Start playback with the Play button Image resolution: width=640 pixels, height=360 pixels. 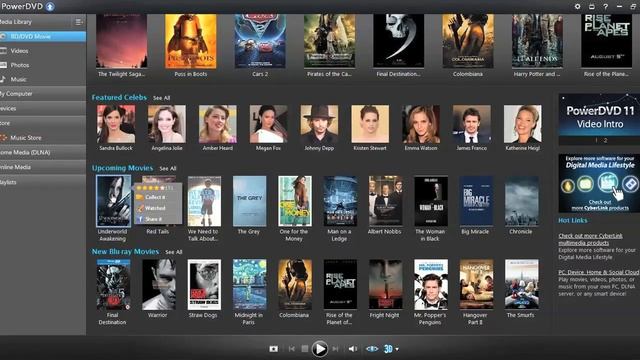pyautogui.click(x=320, y=349)
